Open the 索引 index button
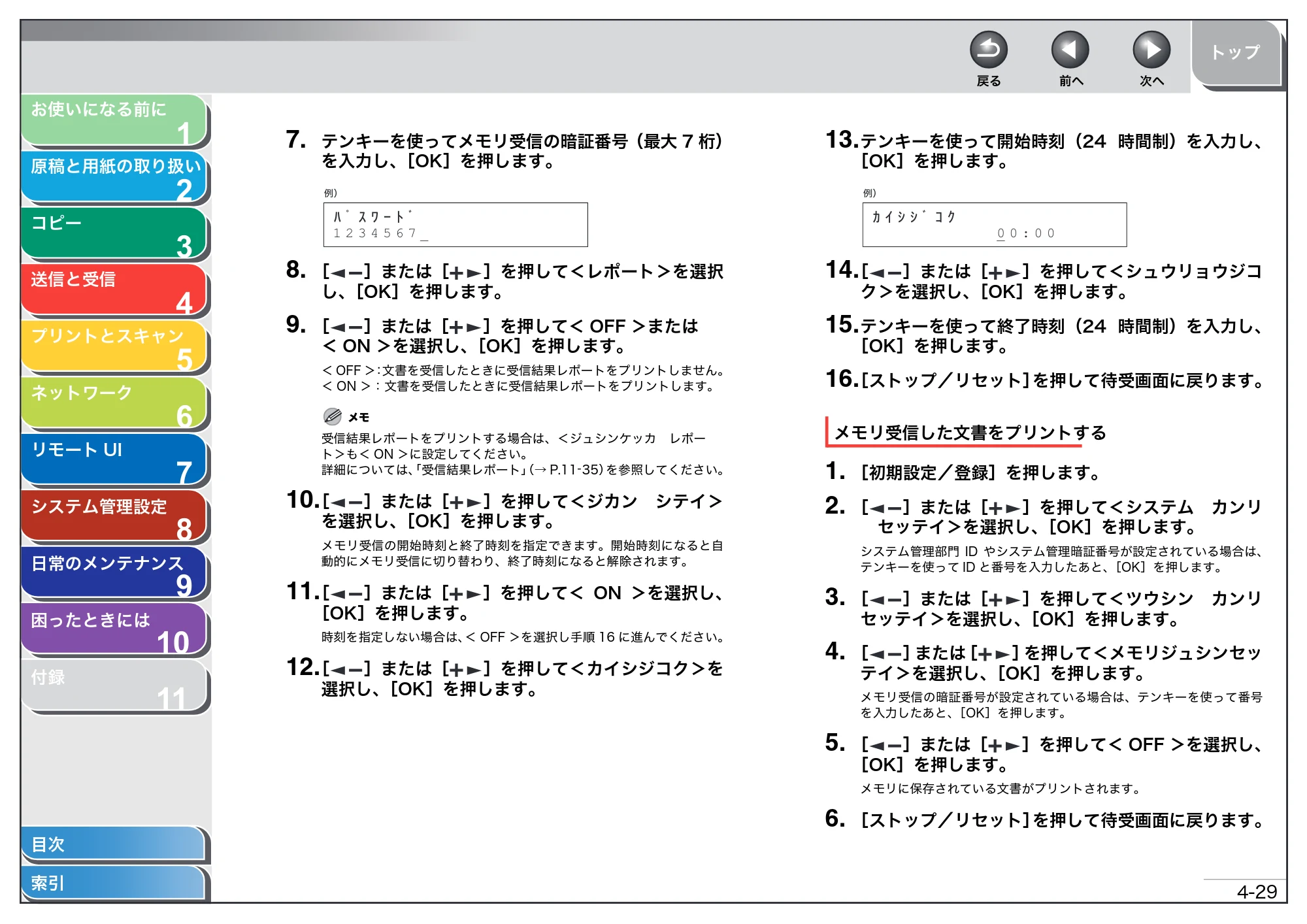This screenshot has width=1307, height=924. coord(114,883)
